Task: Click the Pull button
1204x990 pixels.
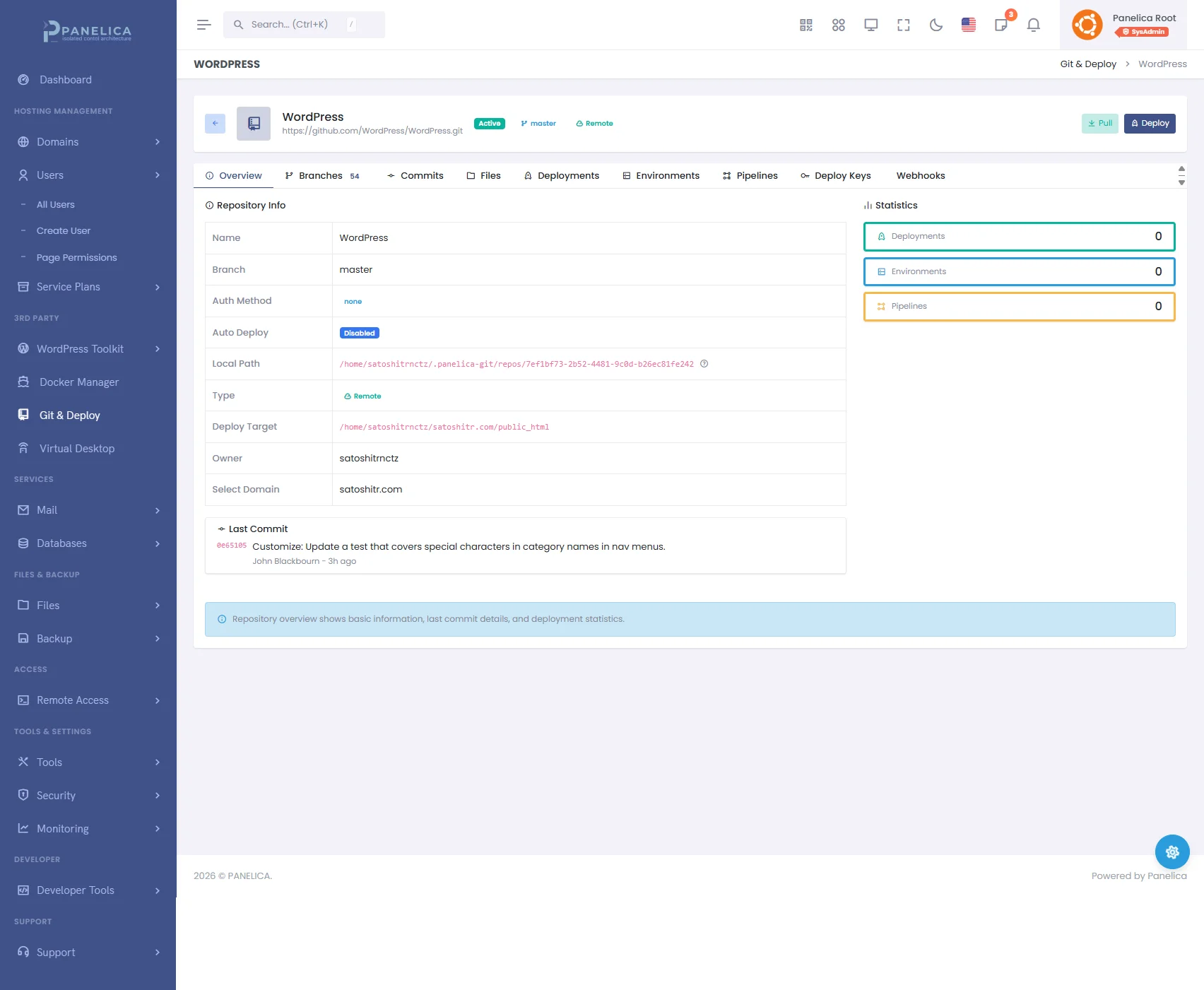Action: [1099, 124]
